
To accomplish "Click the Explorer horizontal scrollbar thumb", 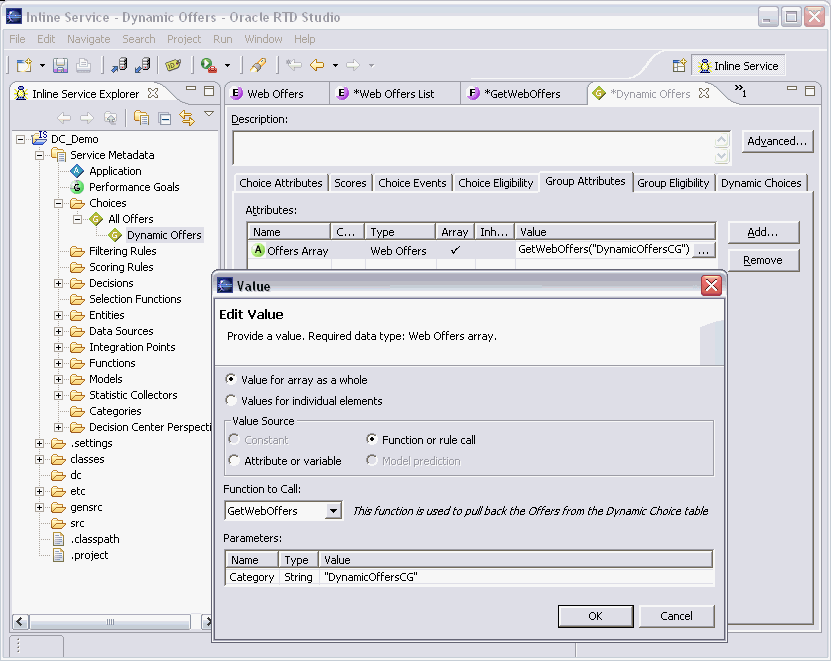I will (x=110, y=621).
